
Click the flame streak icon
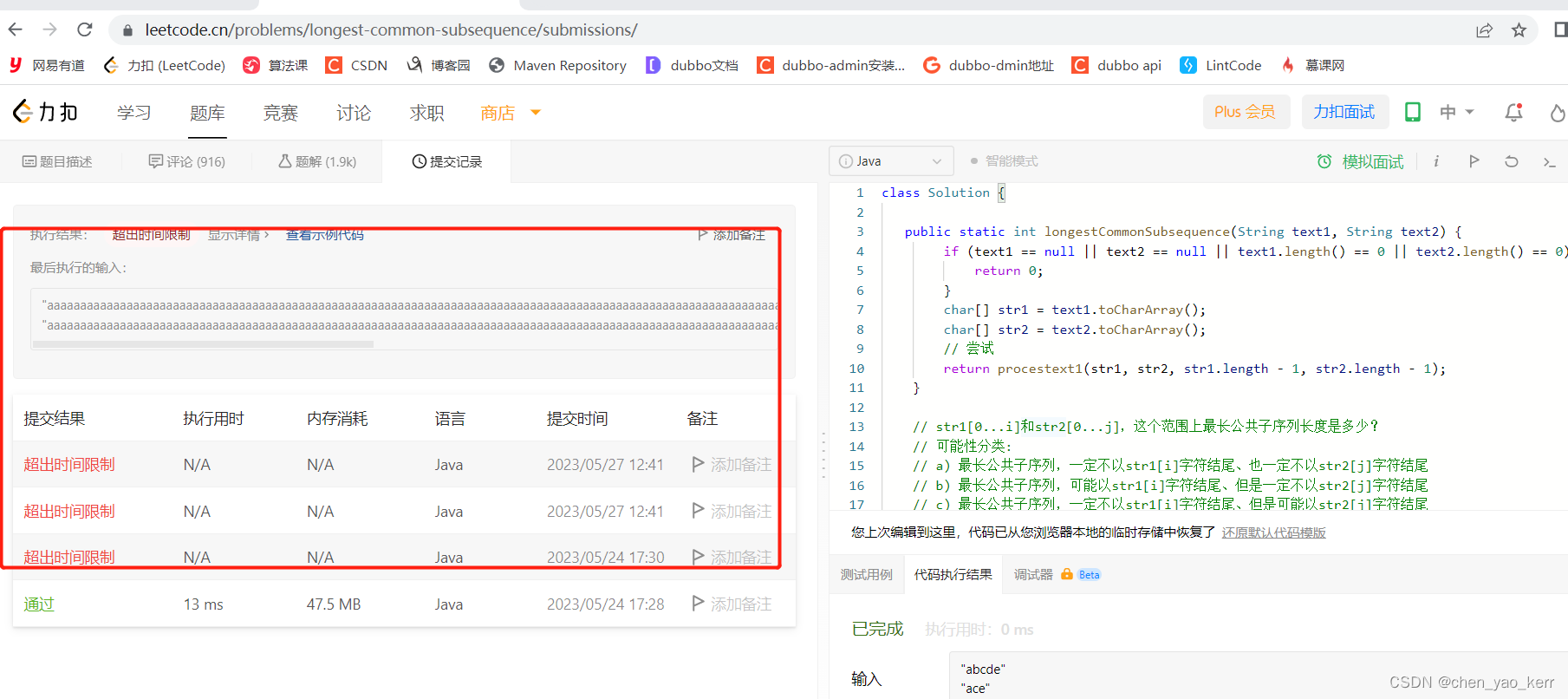point(1558,113)
